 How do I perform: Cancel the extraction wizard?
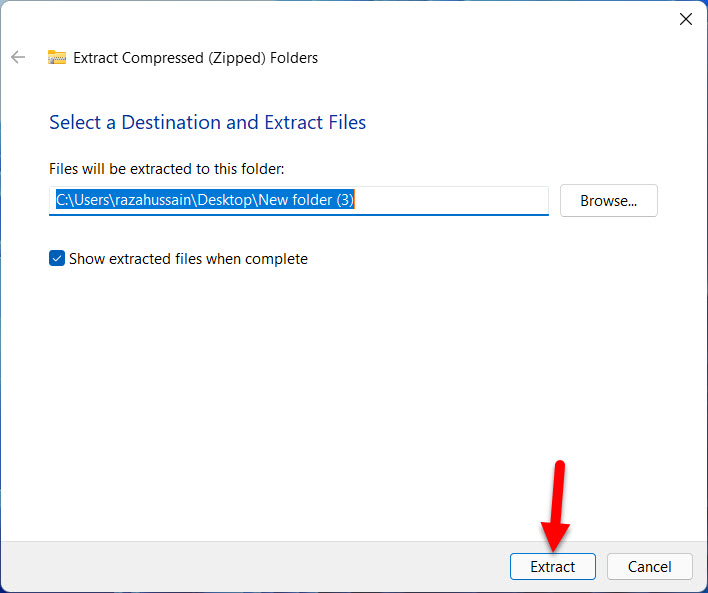click(x=649, y=566)
